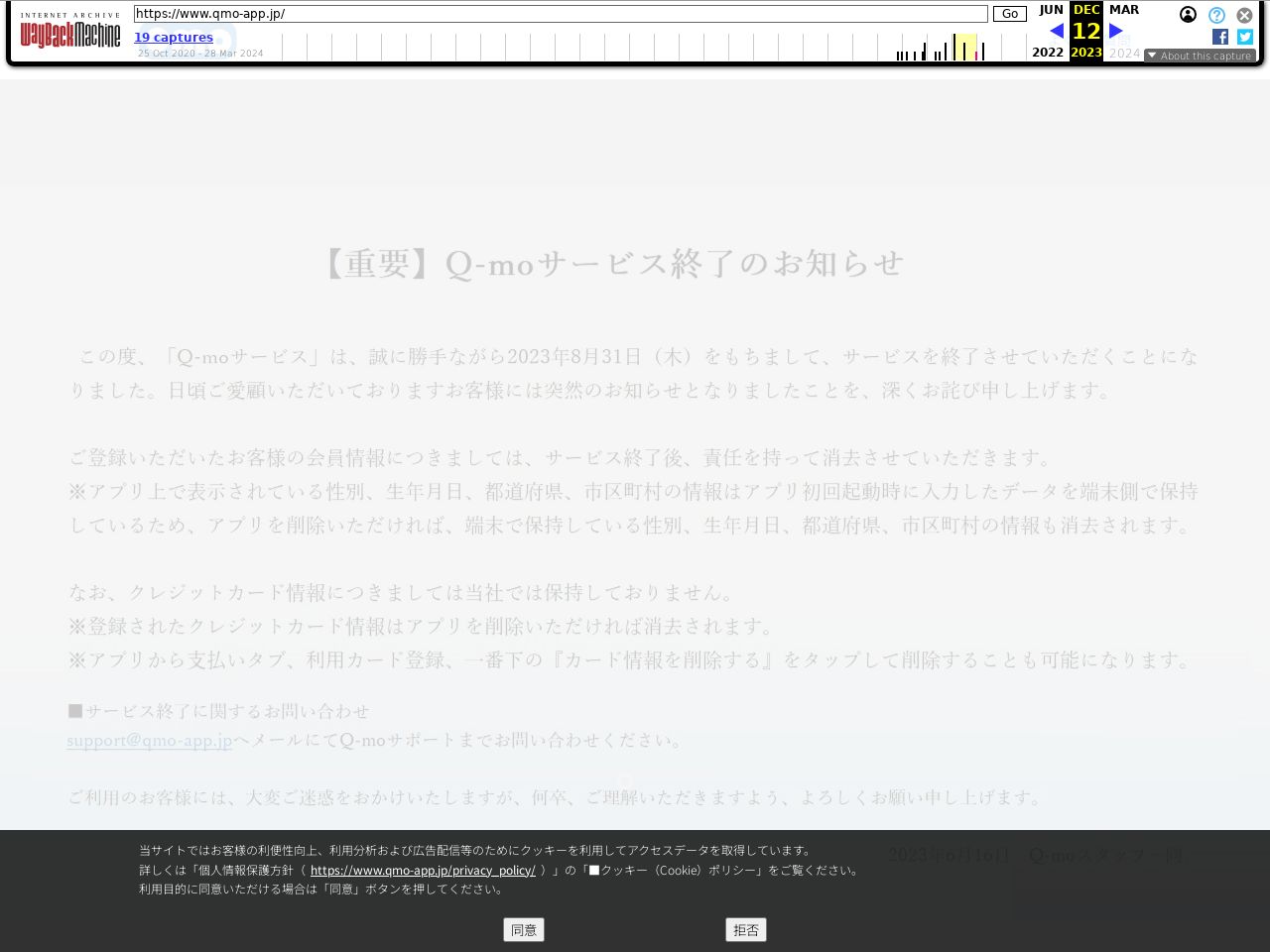
Task: Click the highlighted DEC 12 2023 date
Action: click(x=1086, y=31)
